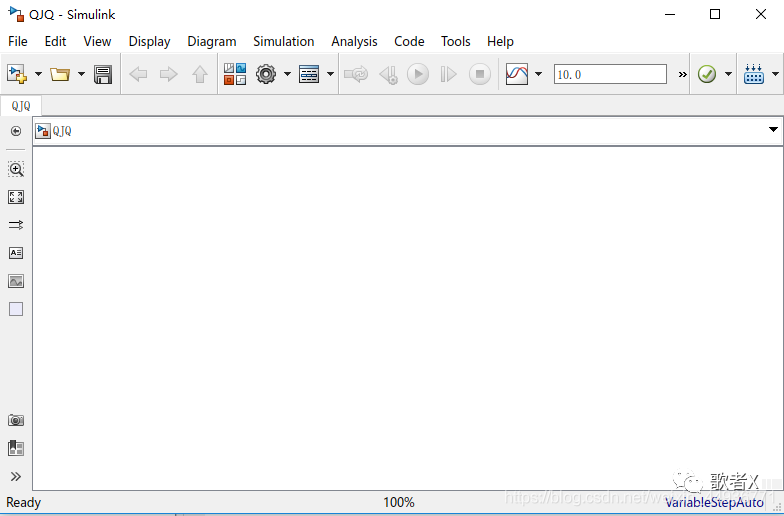Click QJQ in the breadcrumb path bar

point(62,131)
